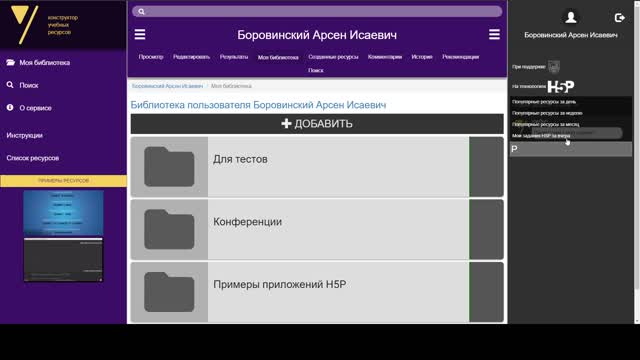This screenshot has height=360, width=640.
Task: Click the gray P bar in right panel
Action: click(571, 149)
